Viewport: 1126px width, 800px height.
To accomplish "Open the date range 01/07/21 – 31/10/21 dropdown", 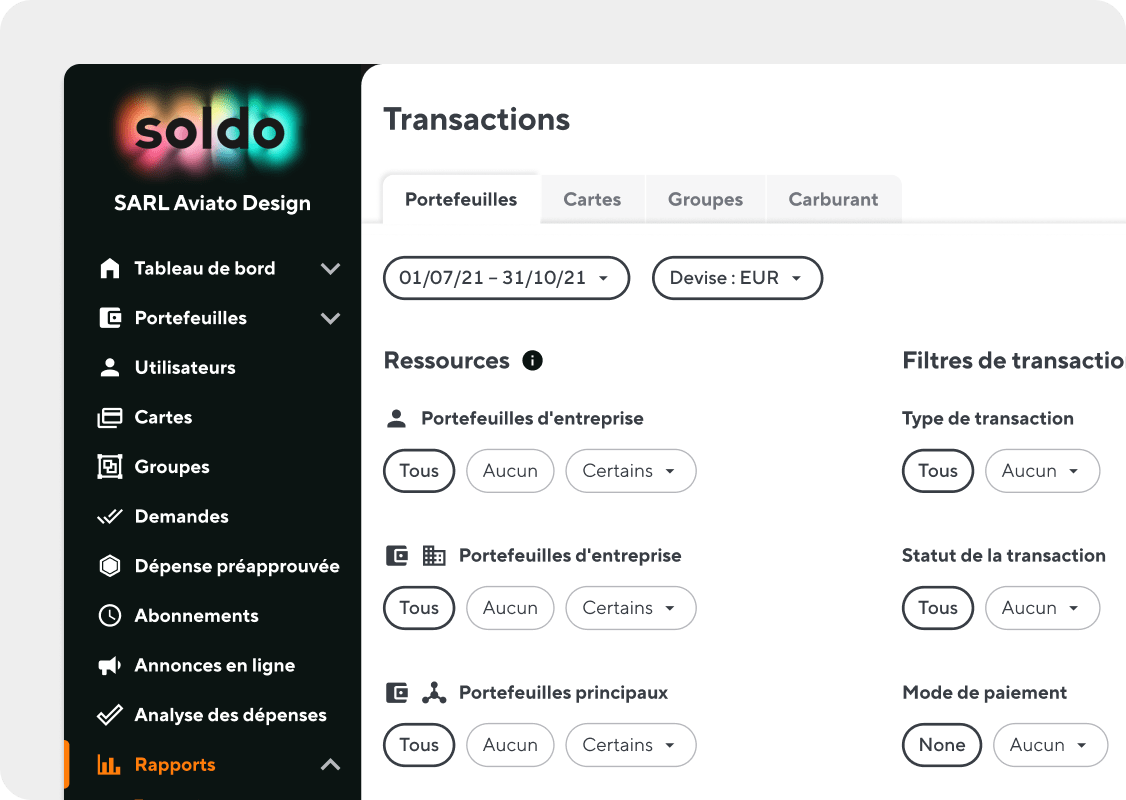I will [x=506, y=278].
